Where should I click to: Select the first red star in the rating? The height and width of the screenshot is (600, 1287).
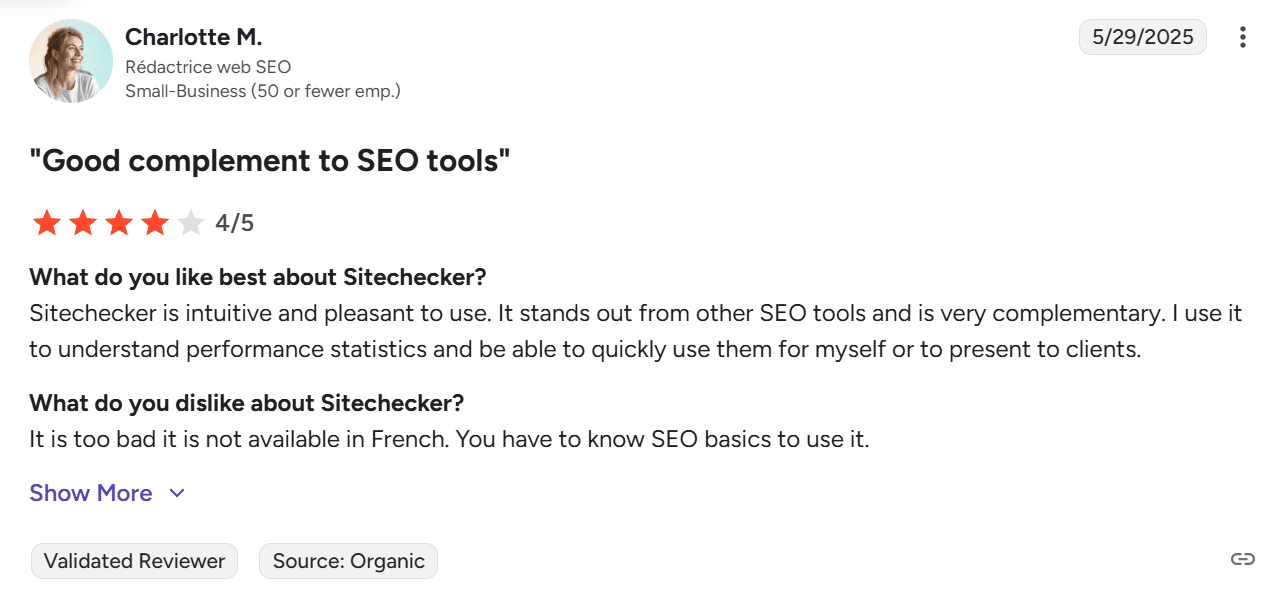point(46,222)
